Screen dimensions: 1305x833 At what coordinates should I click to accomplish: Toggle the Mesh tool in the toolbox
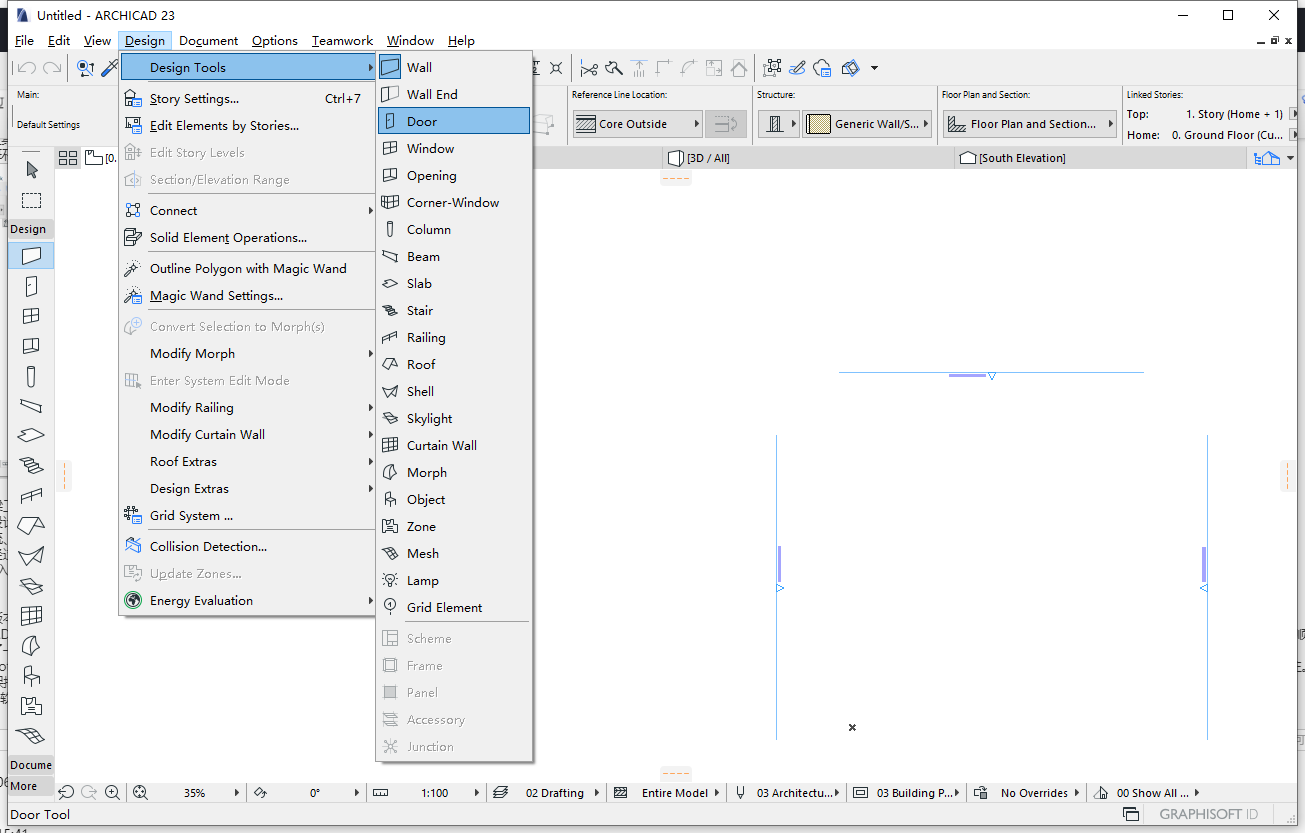(x=31, y=735)
